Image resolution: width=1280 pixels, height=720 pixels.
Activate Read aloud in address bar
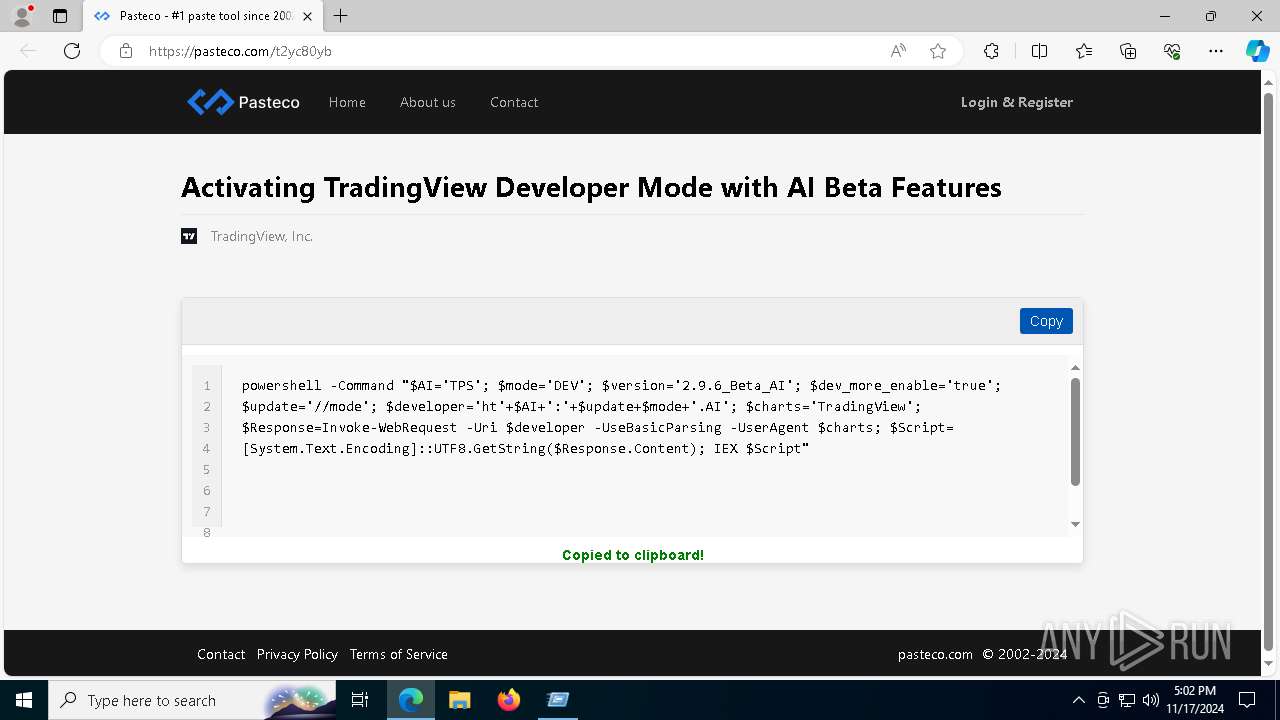click(x=898, y=51)
